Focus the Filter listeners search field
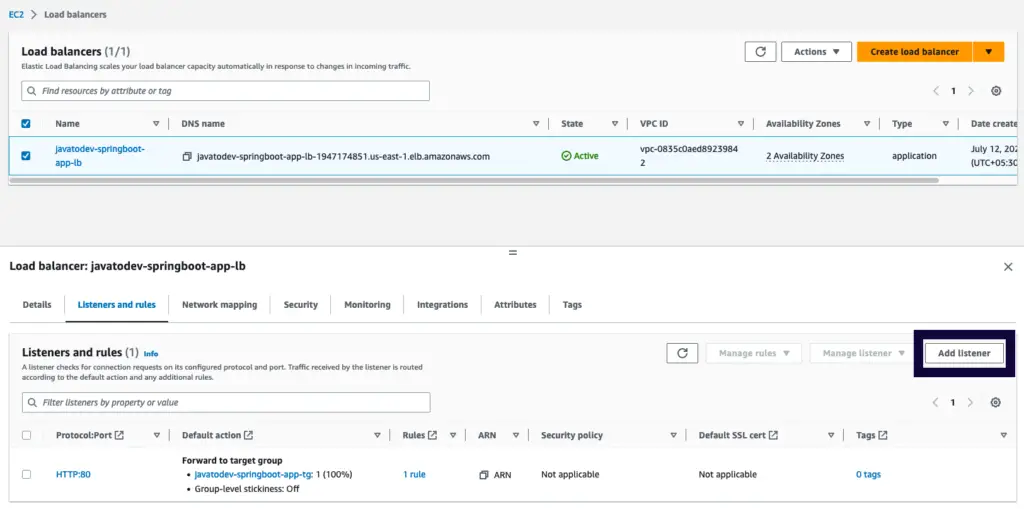 (226, 402)
